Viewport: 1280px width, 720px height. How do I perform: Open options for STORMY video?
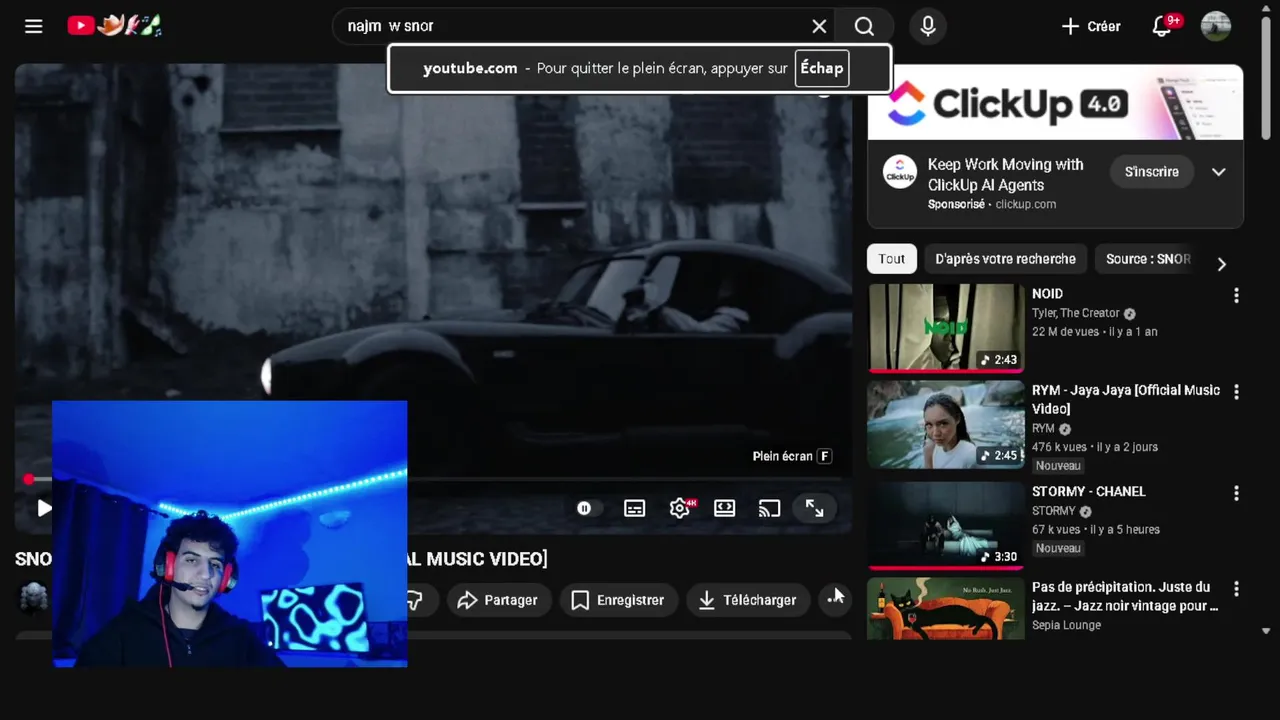click(x=1236, y=494)
